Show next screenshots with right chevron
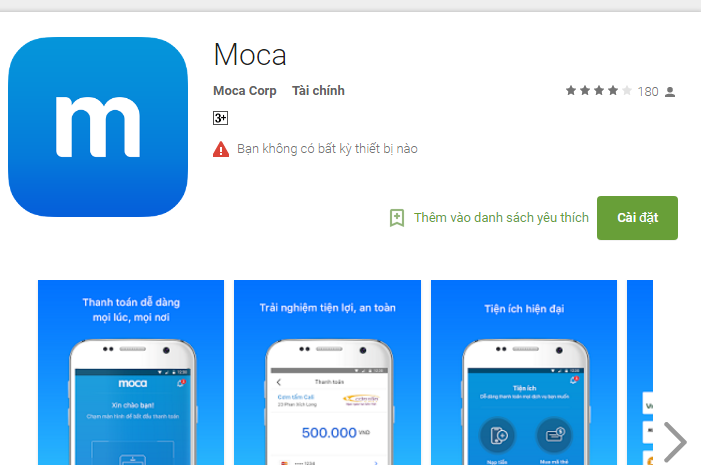This screenshot has height=465, width=701. click(675, 441)
